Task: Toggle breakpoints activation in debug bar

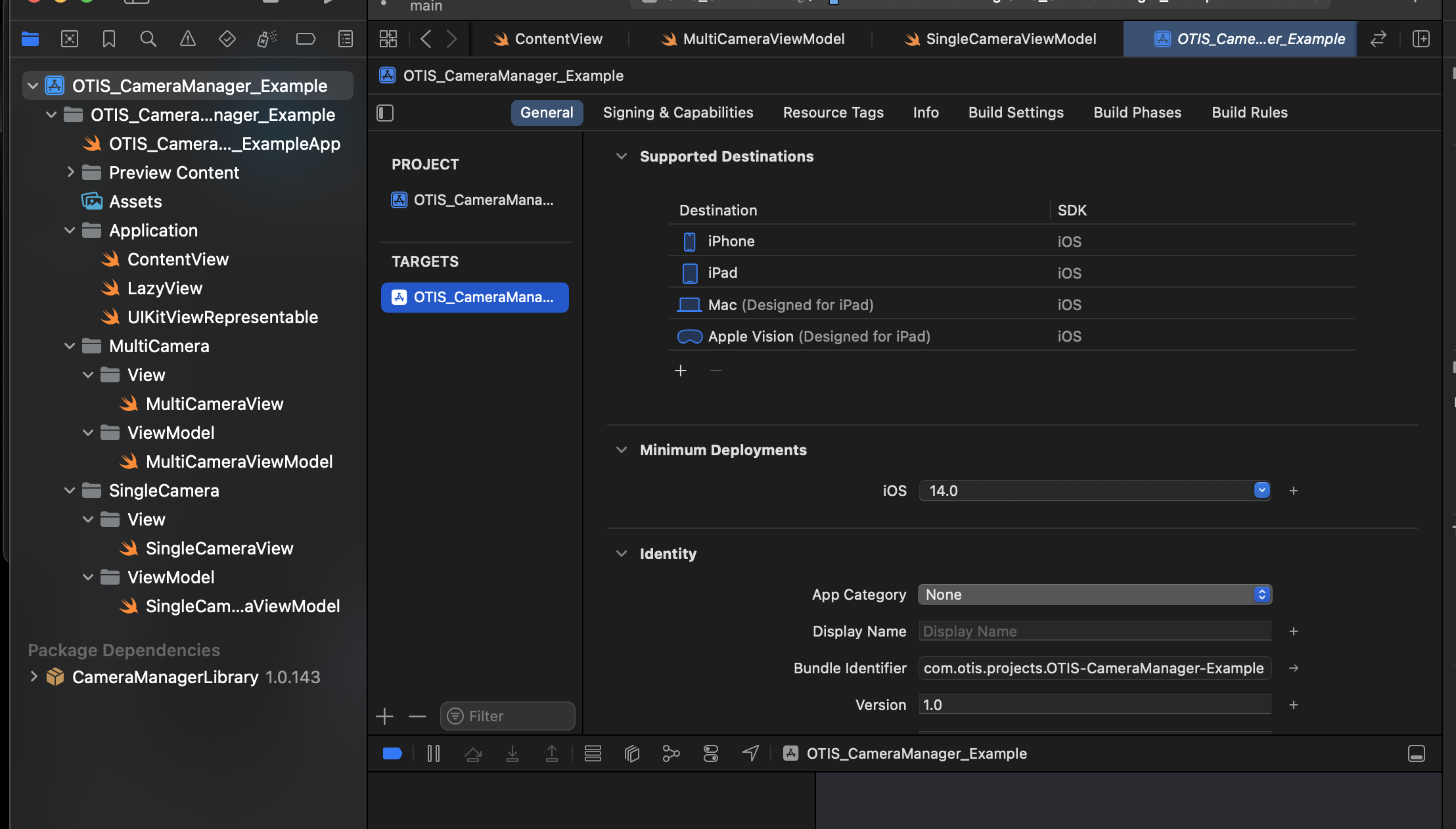Action: [x=392, y=753]
